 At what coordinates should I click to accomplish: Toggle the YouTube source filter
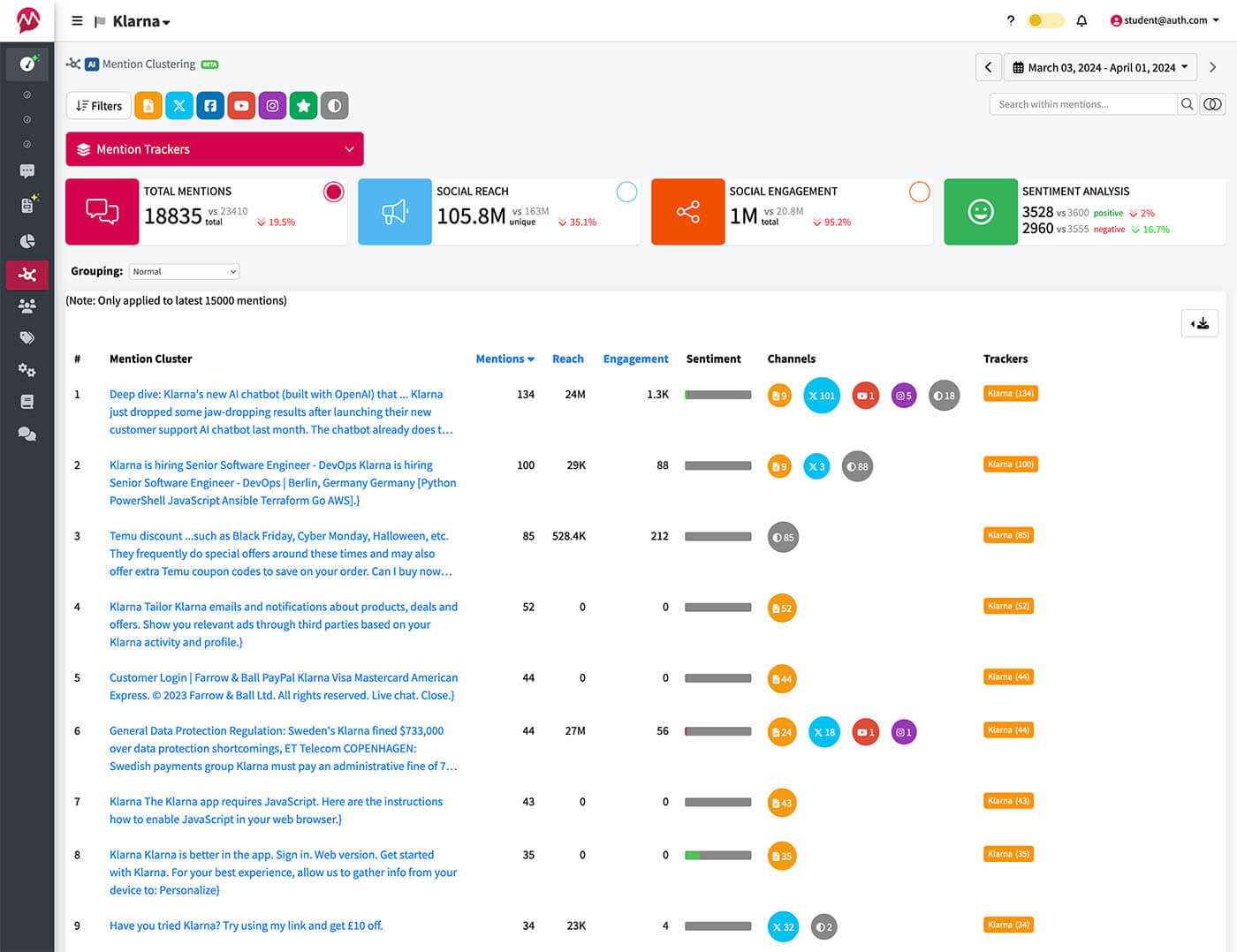tap(241, 106)
